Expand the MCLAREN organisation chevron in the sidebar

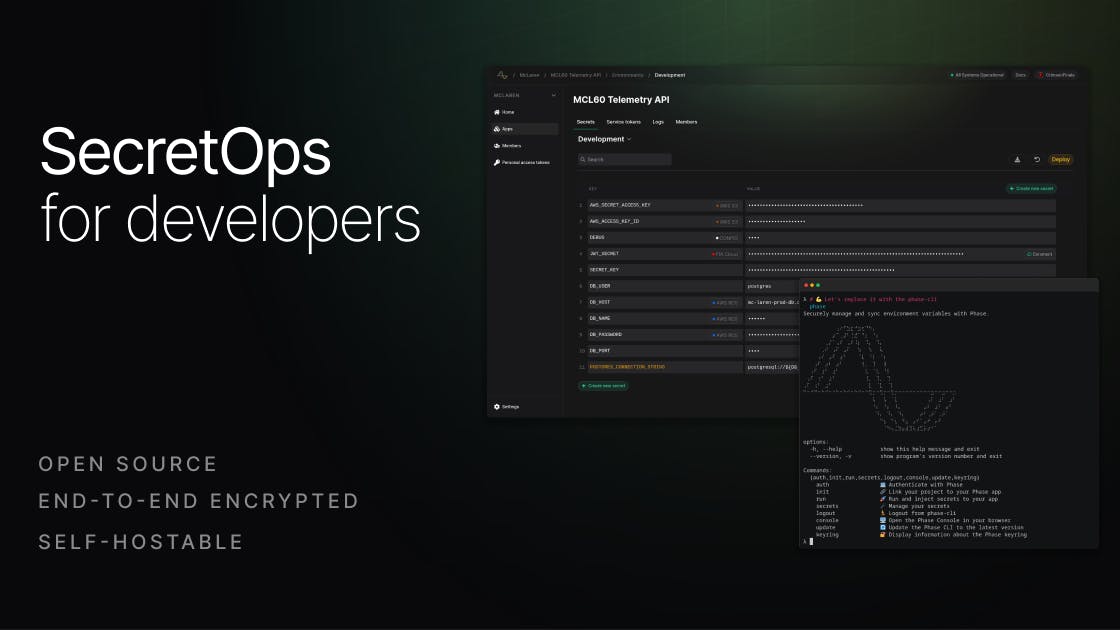coord(554,95)
